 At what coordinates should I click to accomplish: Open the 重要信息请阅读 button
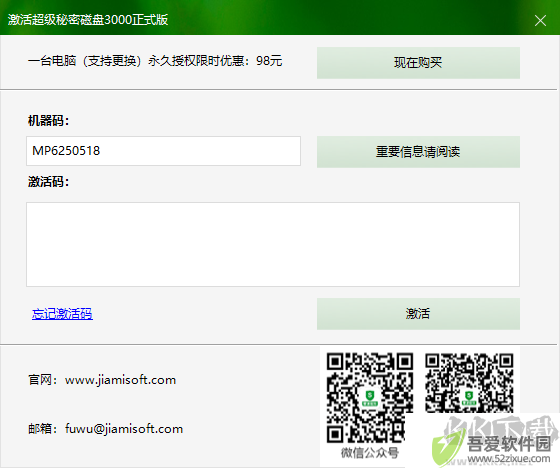(x=418, y=152)
